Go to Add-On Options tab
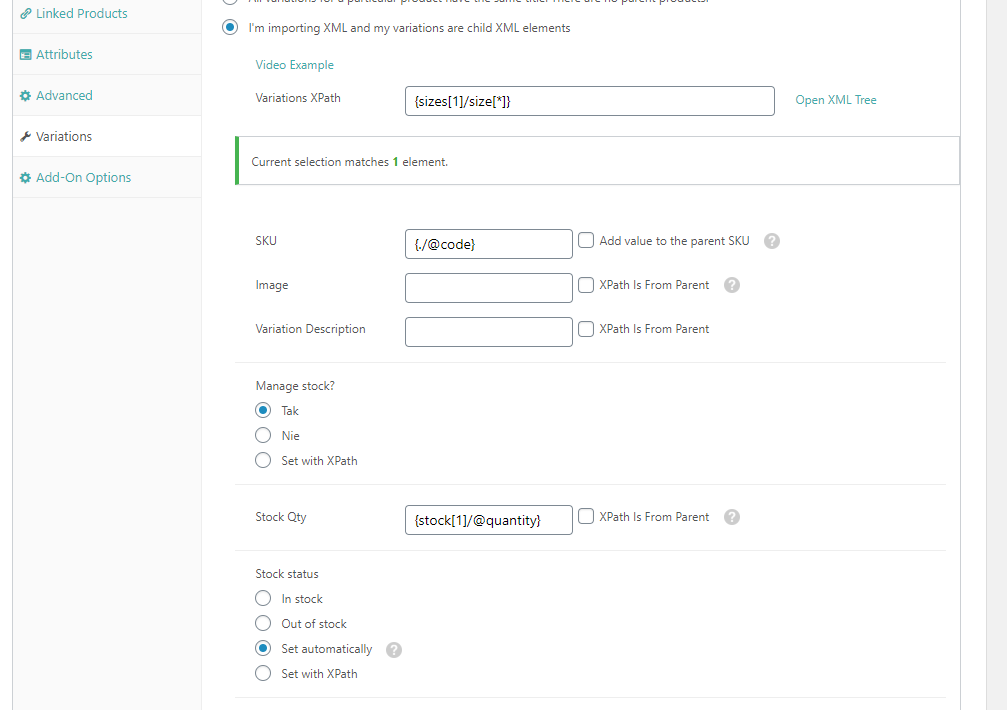The image size is (1007, 710). pos(83,178)
